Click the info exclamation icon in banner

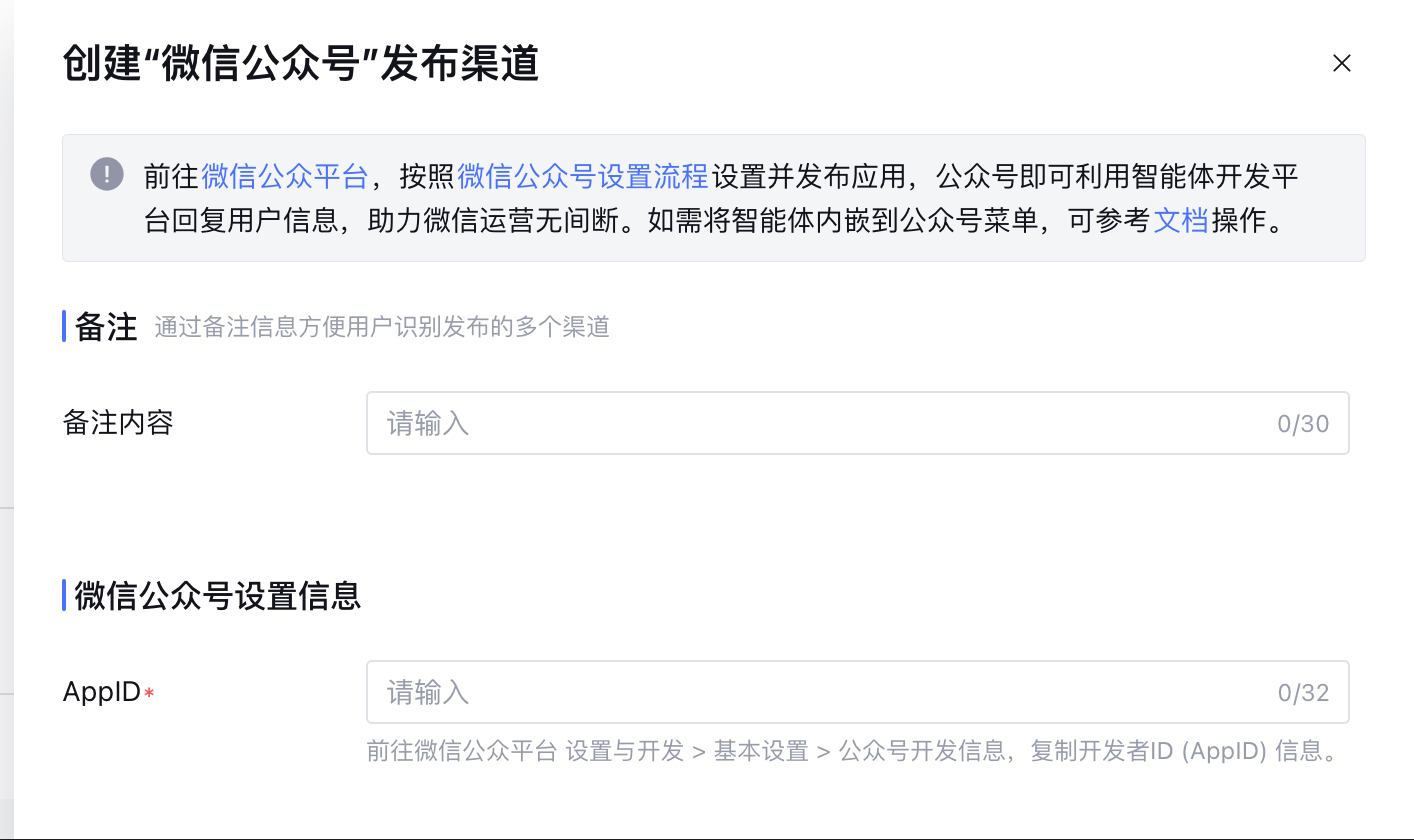pyautogui.click(x=107, y=174)
